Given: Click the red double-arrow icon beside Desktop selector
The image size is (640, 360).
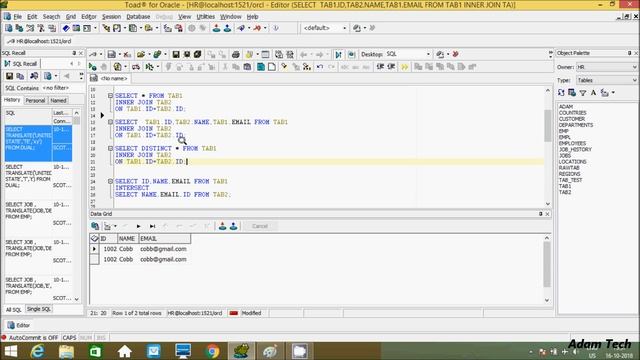Looking at the screenshot, I should click(456, 54).
